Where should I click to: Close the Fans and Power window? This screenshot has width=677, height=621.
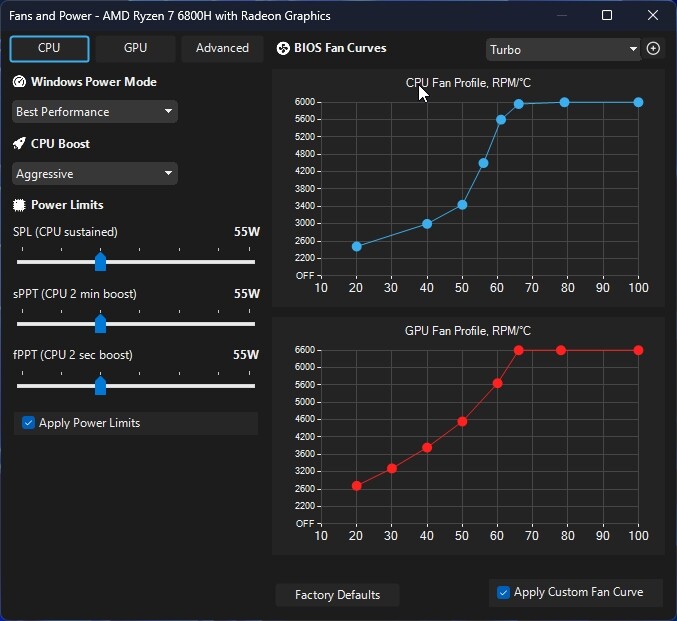[x=653, y=16]
